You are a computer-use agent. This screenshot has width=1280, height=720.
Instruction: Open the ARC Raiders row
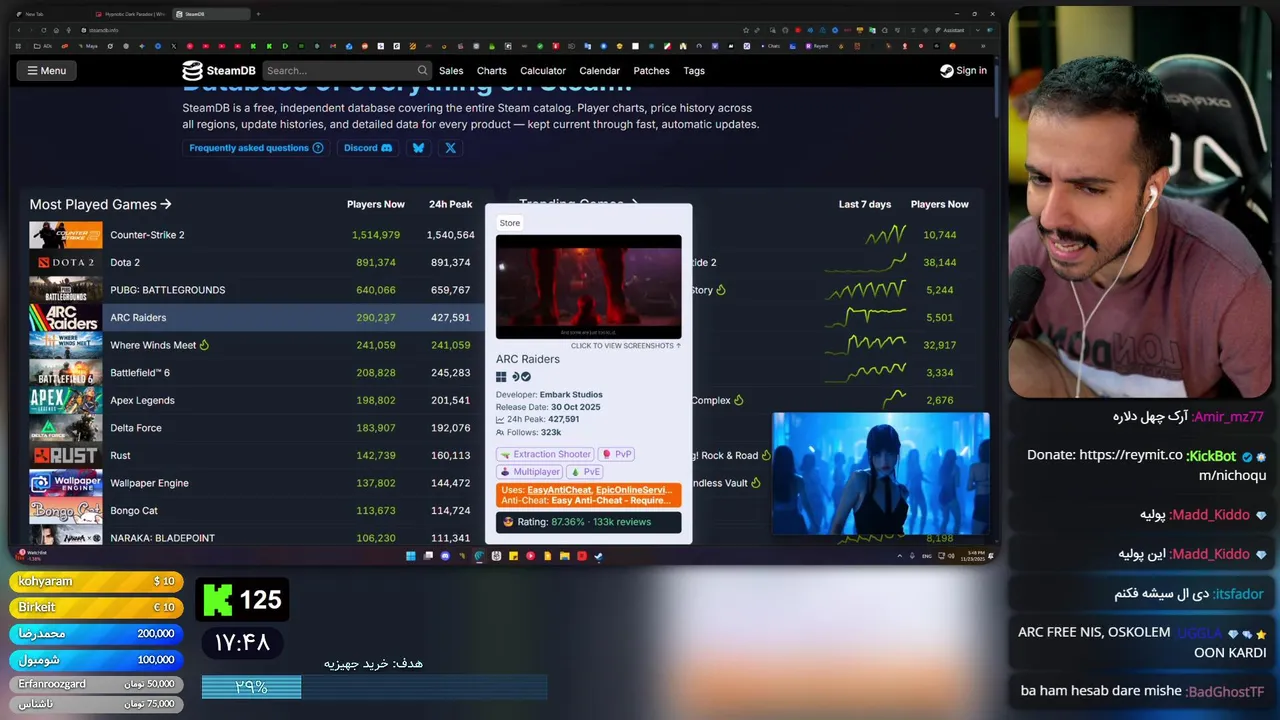pyautogui.click(x=256, y=317)
